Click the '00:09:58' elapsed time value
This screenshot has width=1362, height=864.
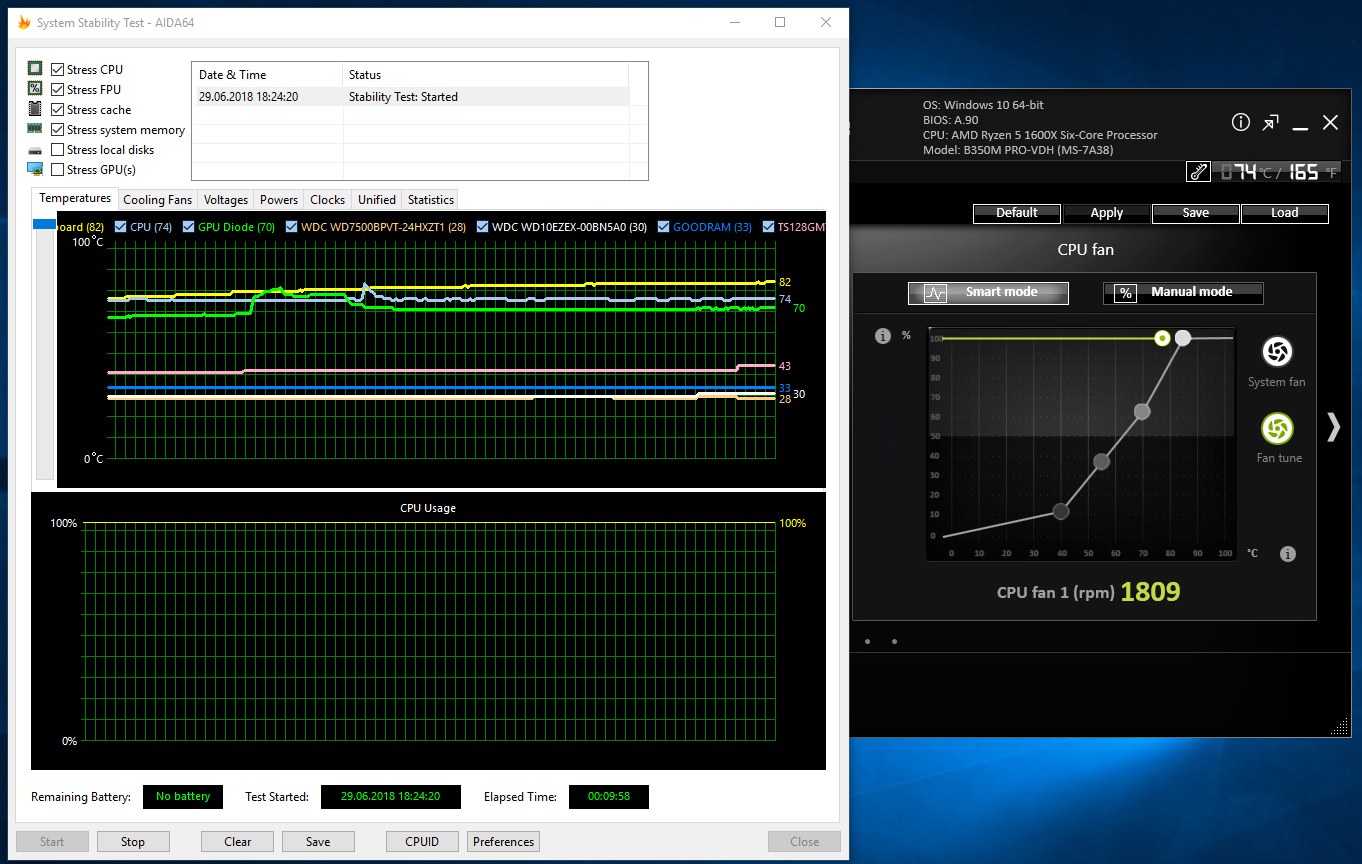pyautogui.click(x=609, y=797)
